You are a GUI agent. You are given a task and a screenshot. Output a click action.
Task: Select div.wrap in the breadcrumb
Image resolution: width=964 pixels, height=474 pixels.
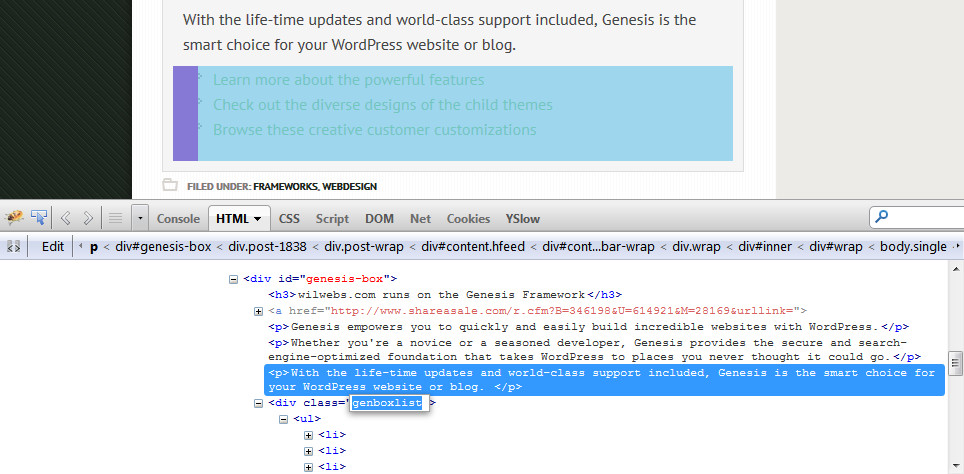pyautogui.click(x=697, y=247)
